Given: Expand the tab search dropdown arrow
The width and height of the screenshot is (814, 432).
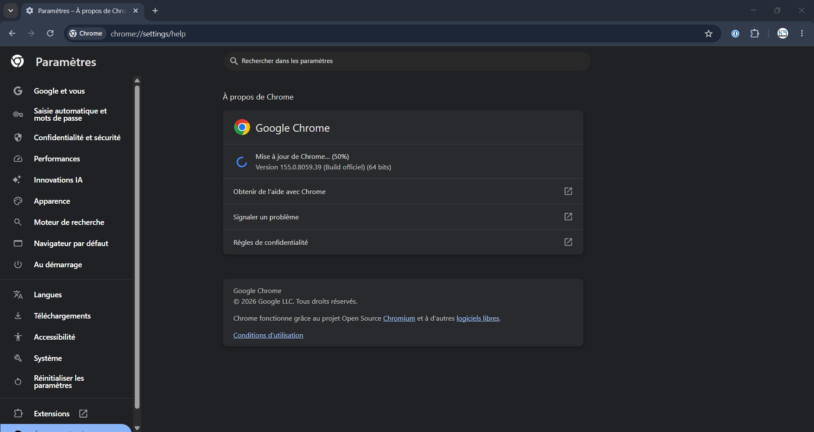Looking at the screenshot, I should coord(10,10).
